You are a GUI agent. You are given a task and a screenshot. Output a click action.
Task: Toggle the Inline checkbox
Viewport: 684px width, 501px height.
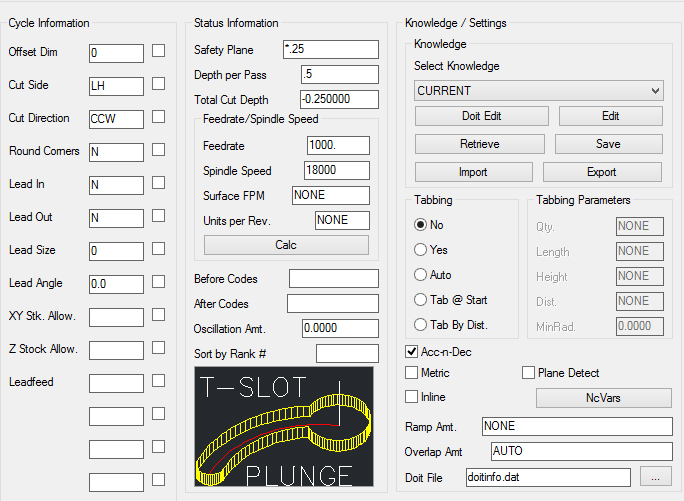(x=412, y=397)
